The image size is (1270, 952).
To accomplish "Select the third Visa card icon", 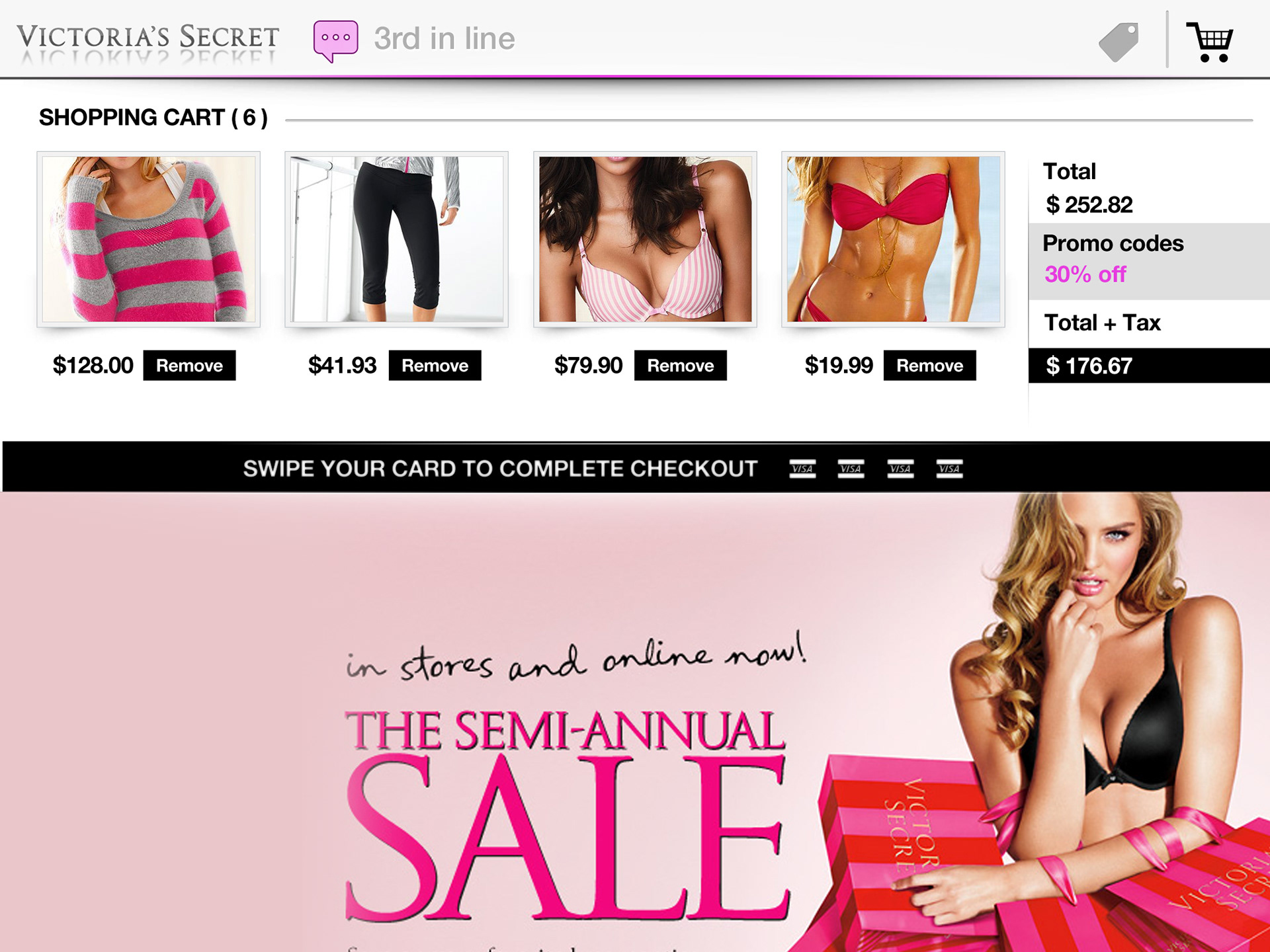I will coord(900,469).
